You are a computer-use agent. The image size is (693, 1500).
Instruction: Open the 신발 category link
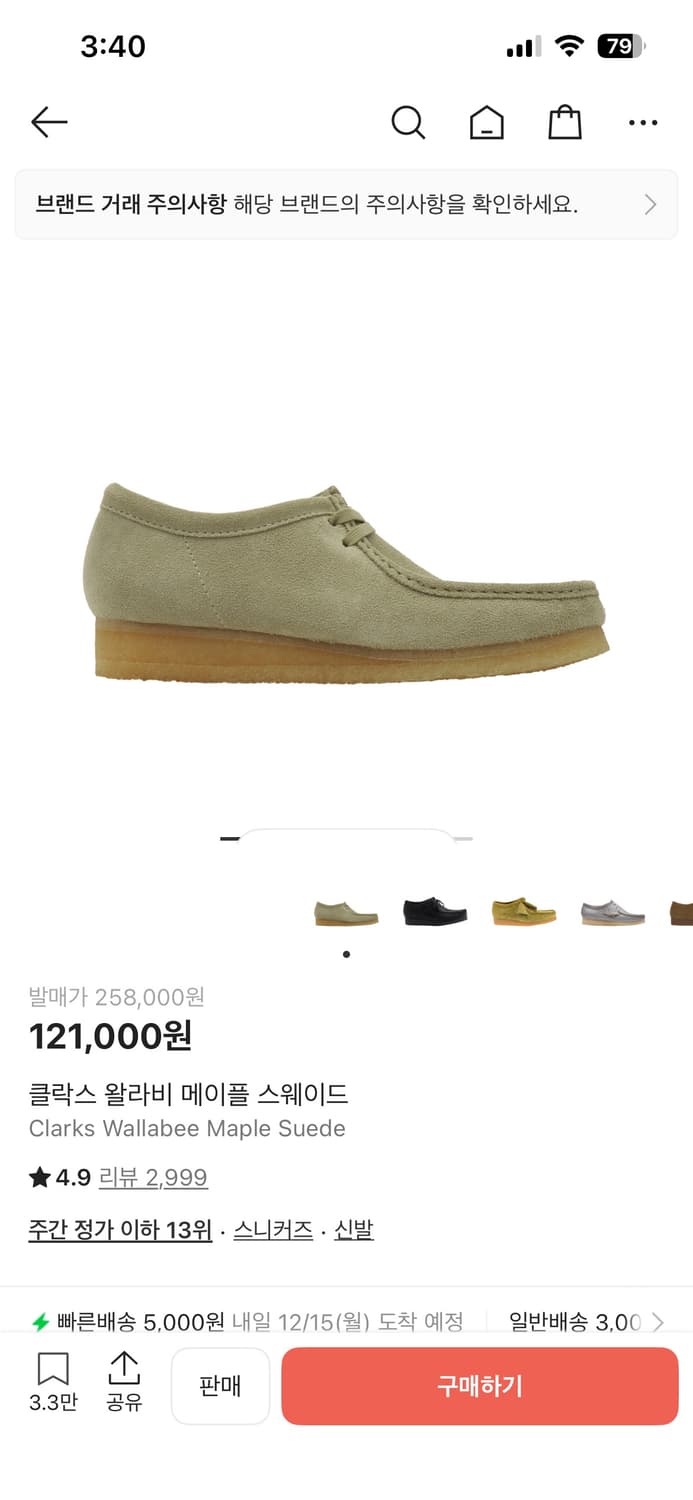[354, 1230]
